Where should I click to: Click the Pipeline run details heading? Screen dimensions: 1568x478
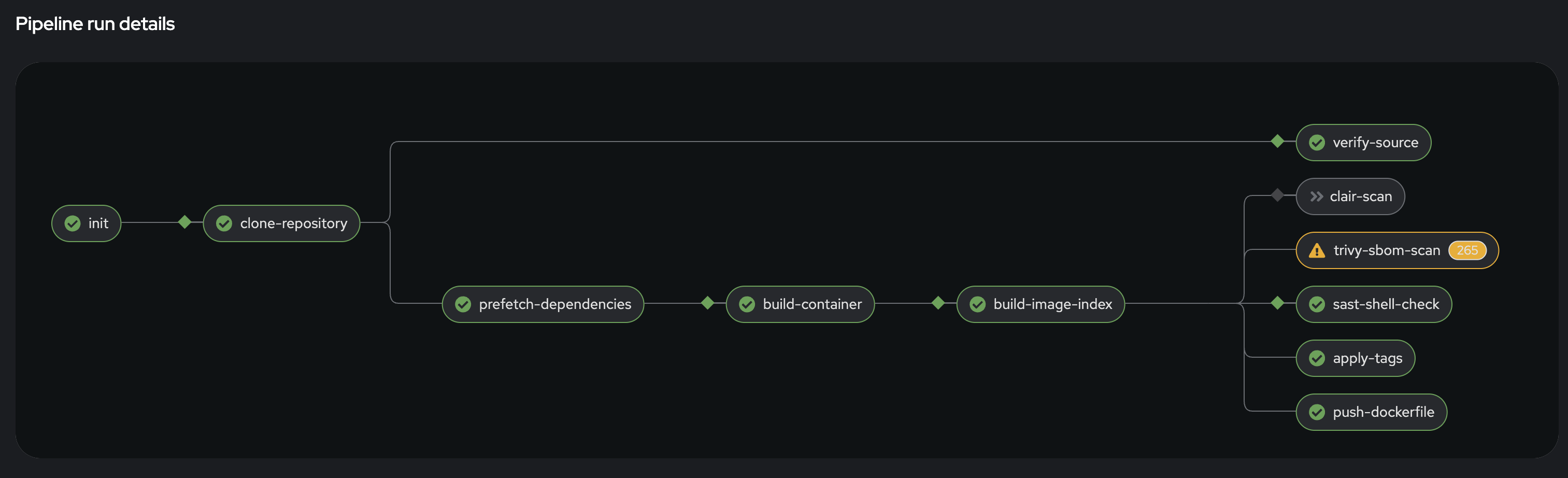pos(95,24)
